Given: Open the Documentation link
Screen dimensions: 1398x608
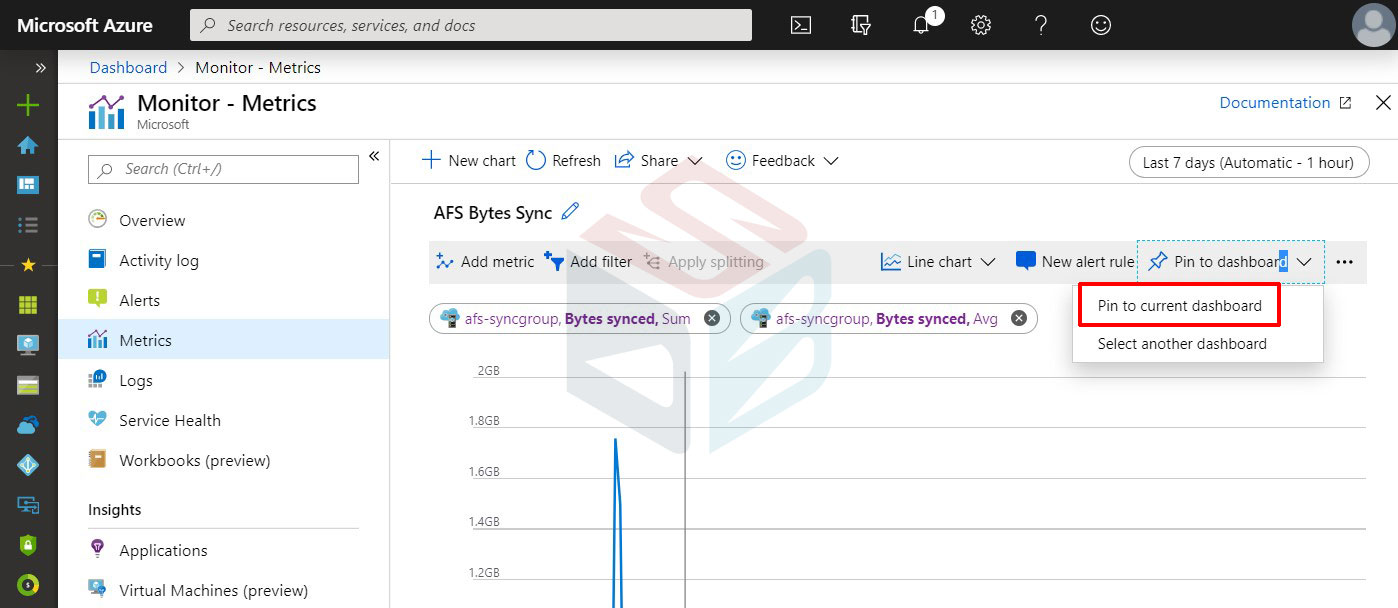Looking at the screenshot, I should click(x=1275, y=102).
